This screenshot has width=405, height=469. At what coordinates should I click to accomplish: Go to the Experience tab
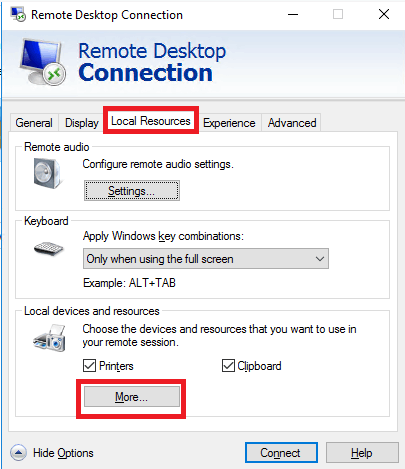(229, 123)
